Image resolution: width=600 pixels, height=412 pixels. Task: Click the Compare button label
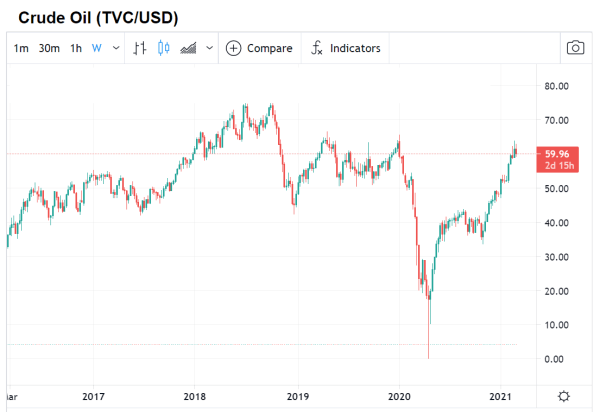pos(269,48)
